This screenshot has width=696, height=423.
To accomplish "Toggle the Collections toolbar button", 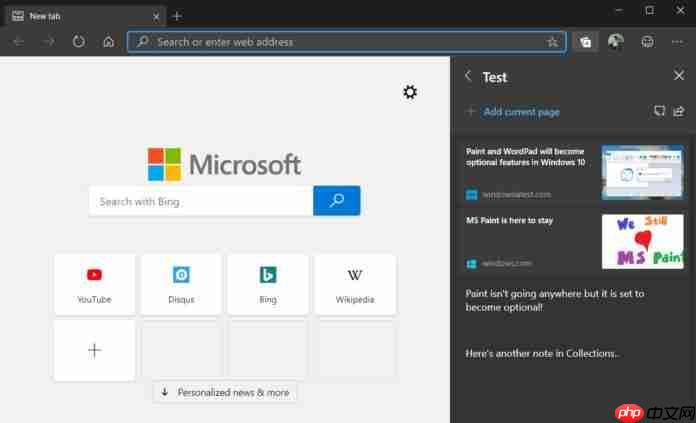I will tap(585, 42).
